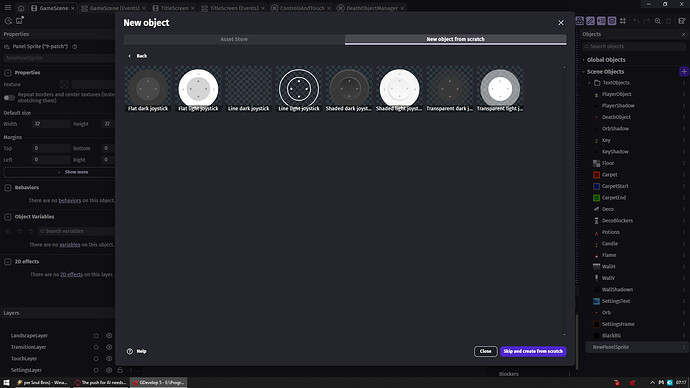Go to the Home tab icon
The height and width of the screenshot is (388, 690).
[21, 8]
